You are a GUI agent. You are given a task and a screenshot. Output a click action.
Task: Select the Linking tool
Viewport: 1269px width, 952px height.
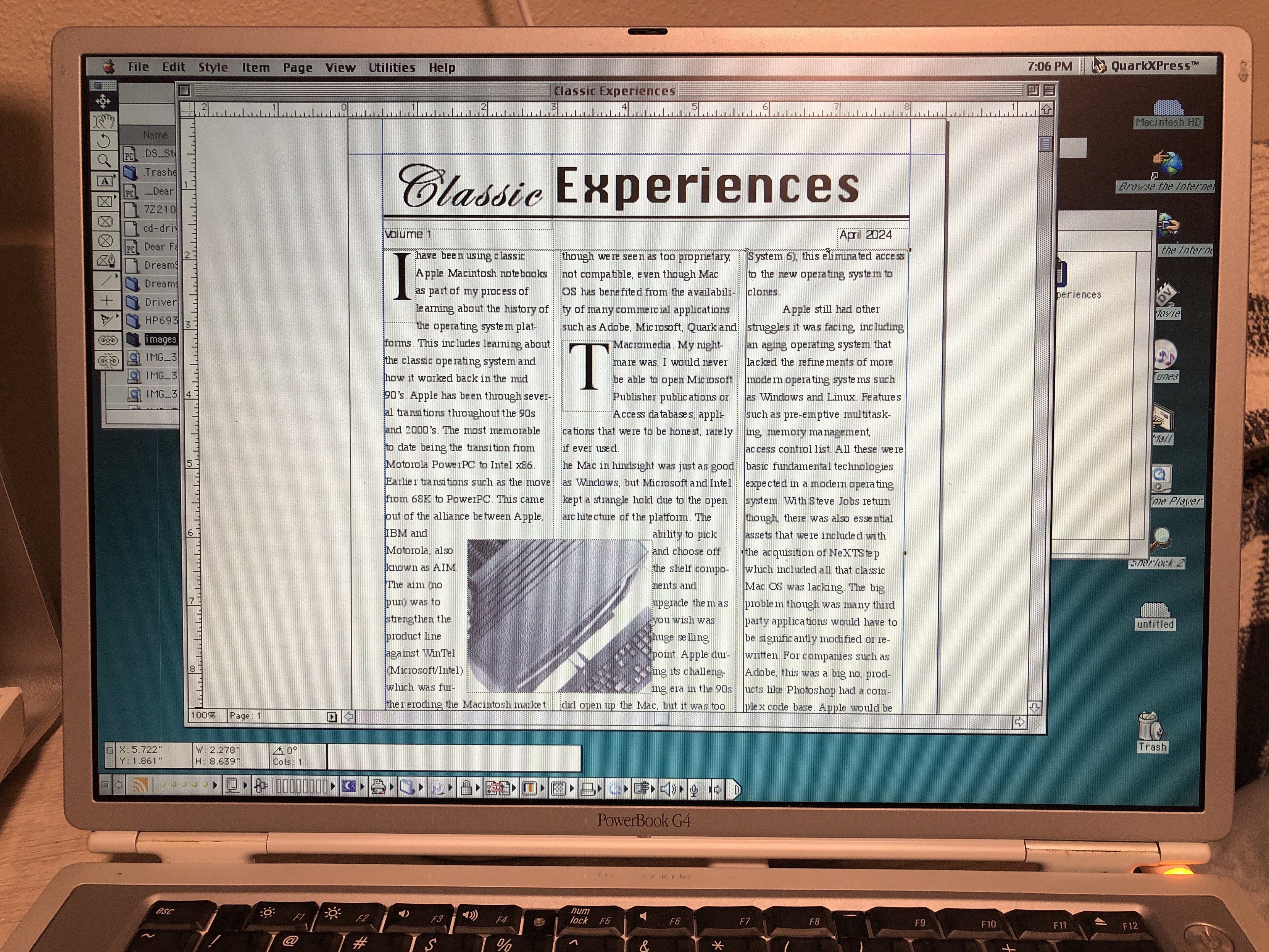pyautogui.click(x=108, y=340)
